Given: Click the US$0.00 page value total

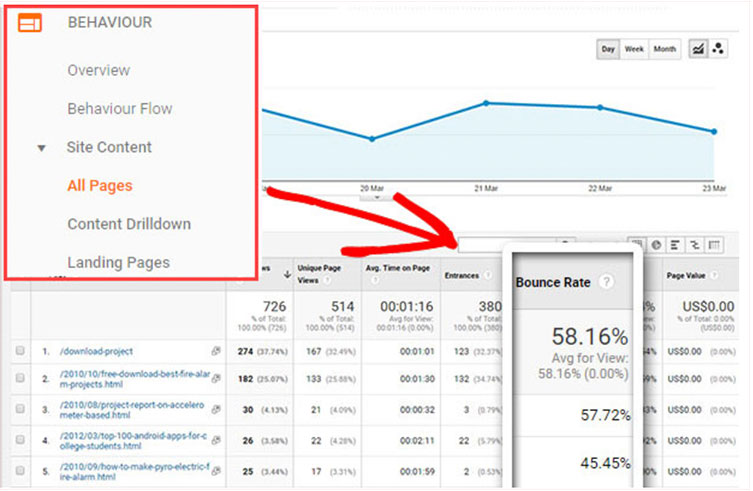Looking at the screenshot, I should click(708, 306).
